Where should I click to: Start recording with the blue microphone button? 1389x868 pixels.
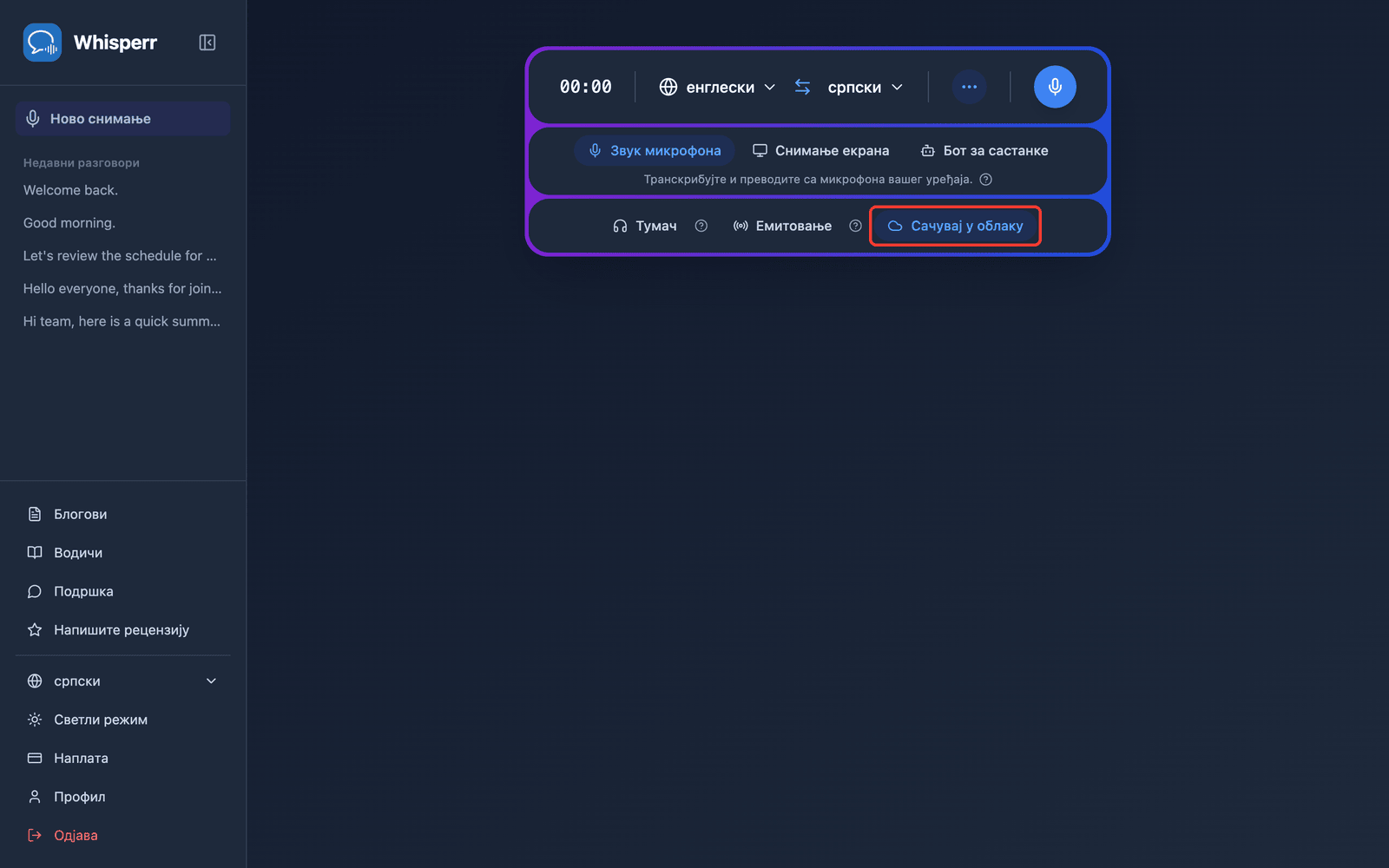(x=1055, y=87)
